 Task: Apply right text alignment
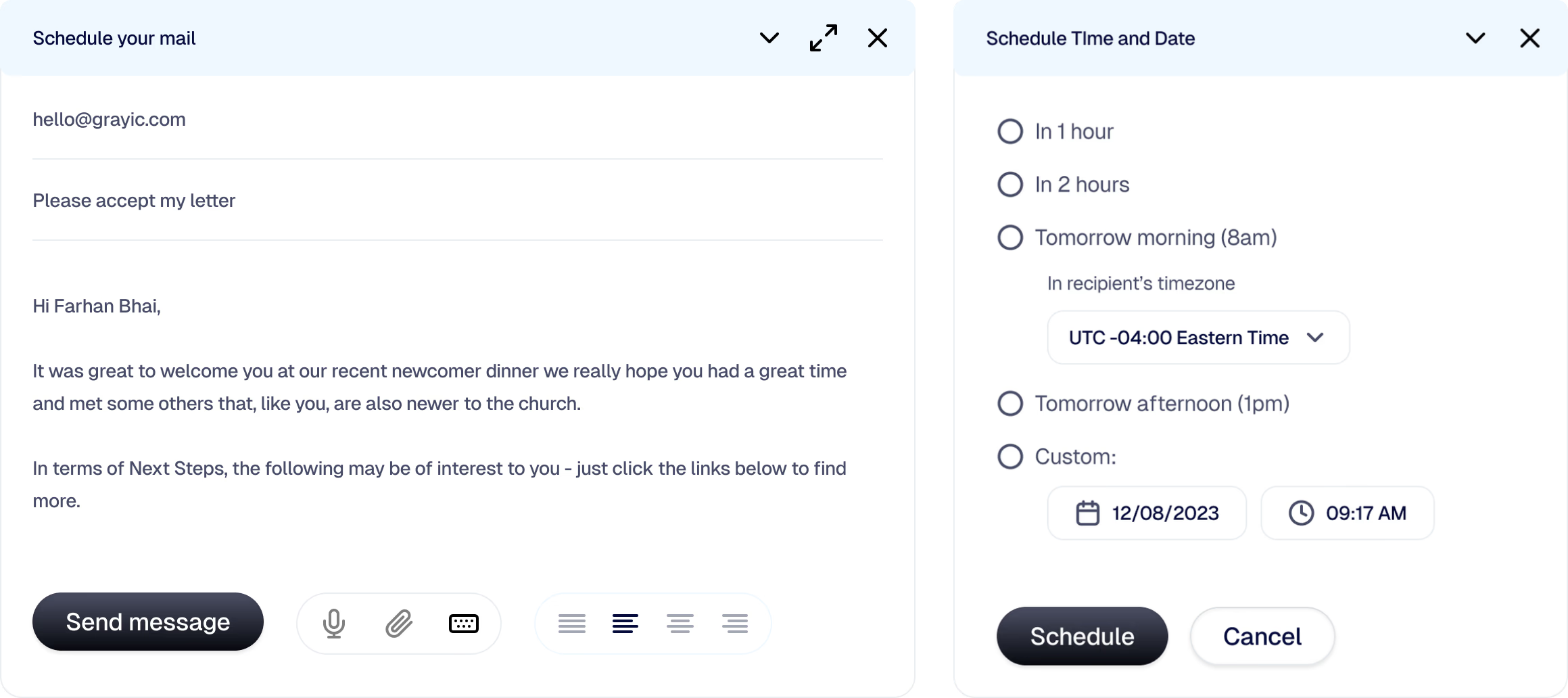pyautogui.click(x=734, y=623)
